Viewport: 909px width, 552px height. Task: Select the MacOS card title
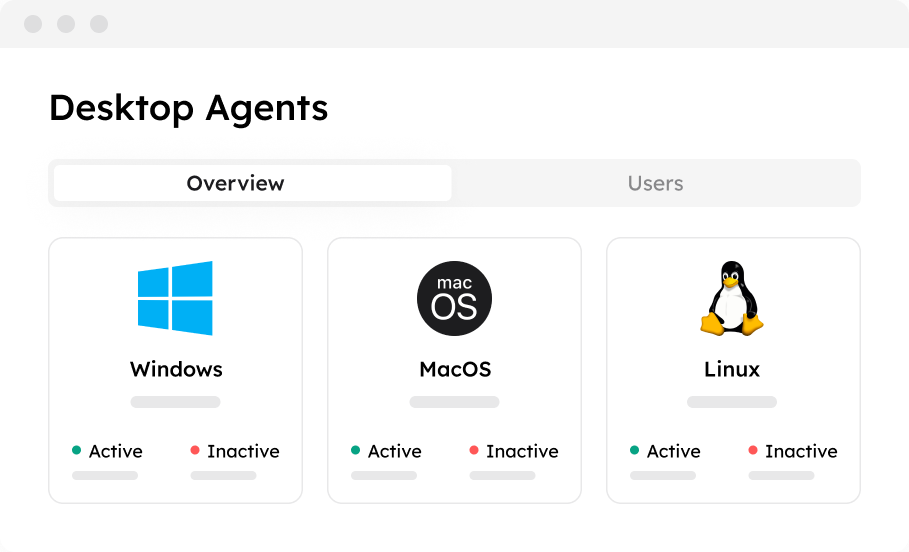click(x=455, y=369)
